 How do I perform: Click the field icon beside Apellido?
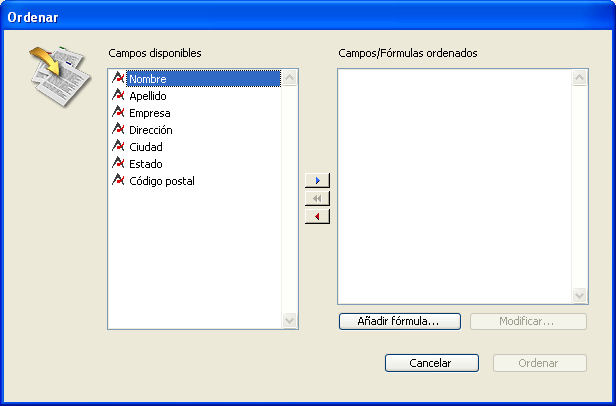click(118, 95)
